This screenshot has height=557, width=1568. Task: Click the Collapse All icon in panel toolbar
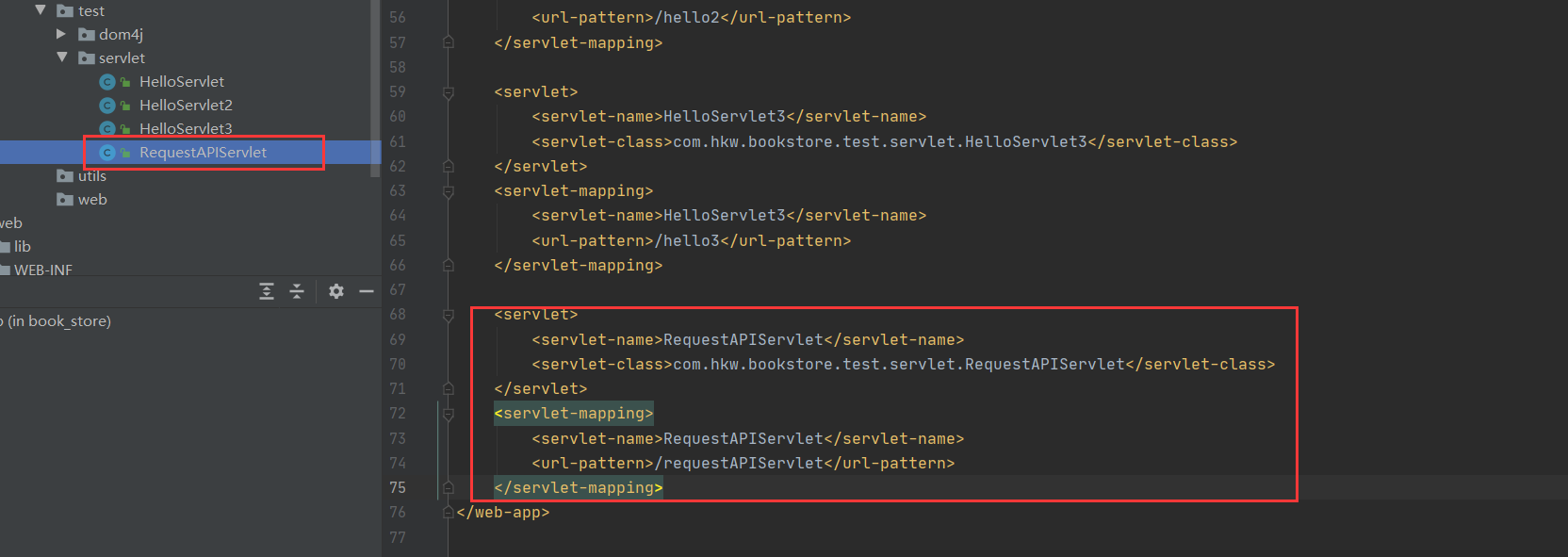pyautogui.click(x=297, y=291)
